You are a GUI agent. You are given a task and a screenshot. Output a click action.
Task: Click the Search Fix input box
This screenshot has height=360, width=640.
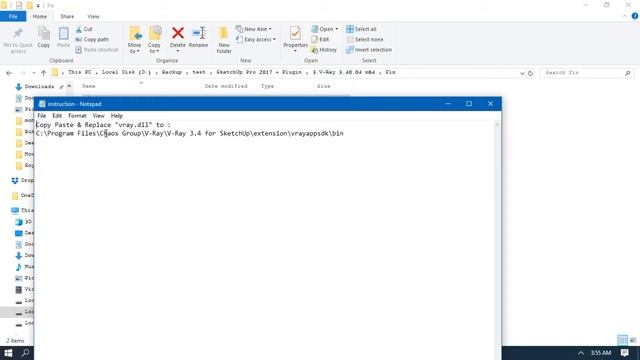click(x=586, y=73)
